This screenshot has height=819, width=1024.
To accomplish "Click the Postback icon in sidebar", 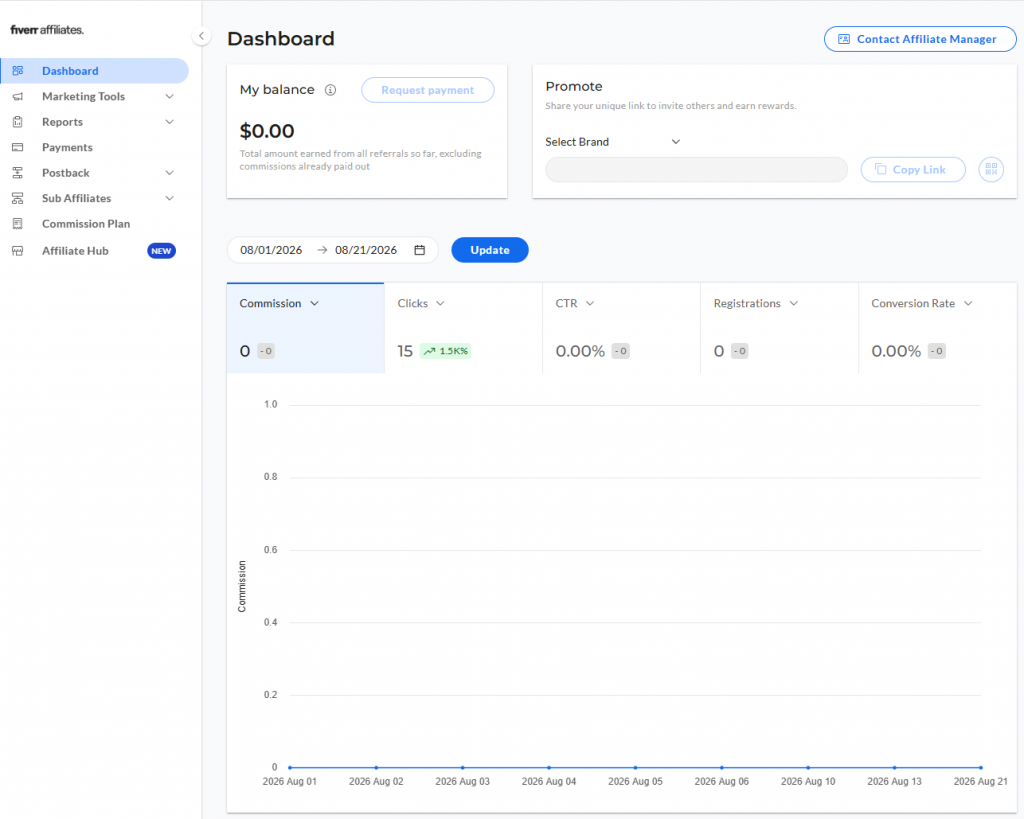I will coord(18,172).
